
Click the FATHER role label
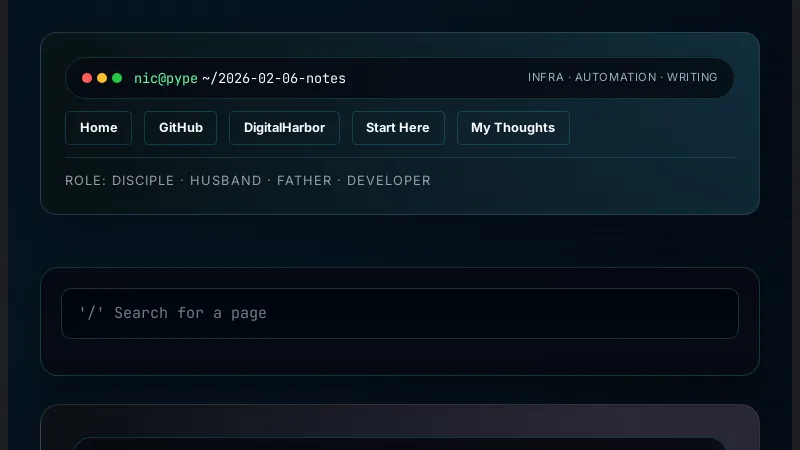306,181
